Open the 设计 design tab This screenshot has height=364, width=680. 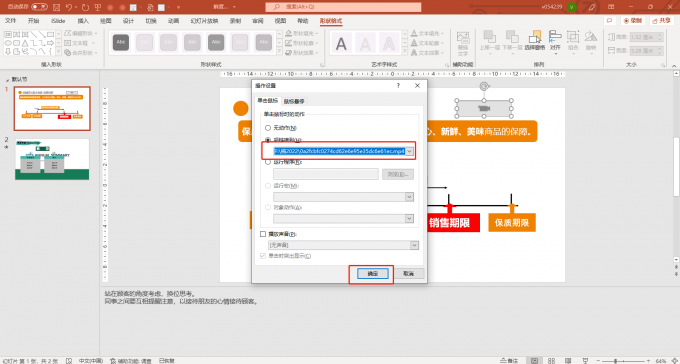pyautogui.click(x=128, y=21)
